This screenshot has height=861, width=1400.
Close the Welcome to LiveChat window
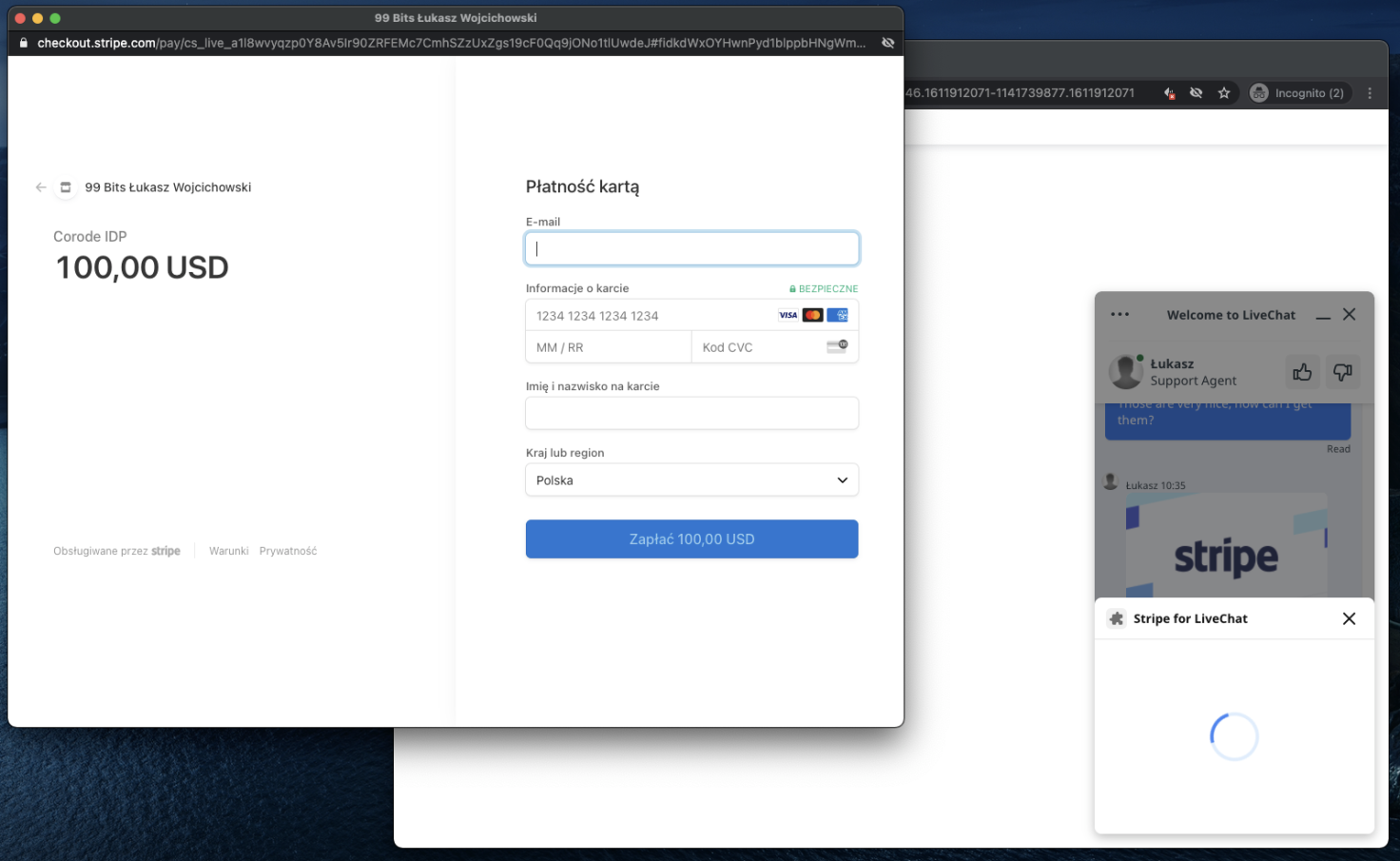1349,314
